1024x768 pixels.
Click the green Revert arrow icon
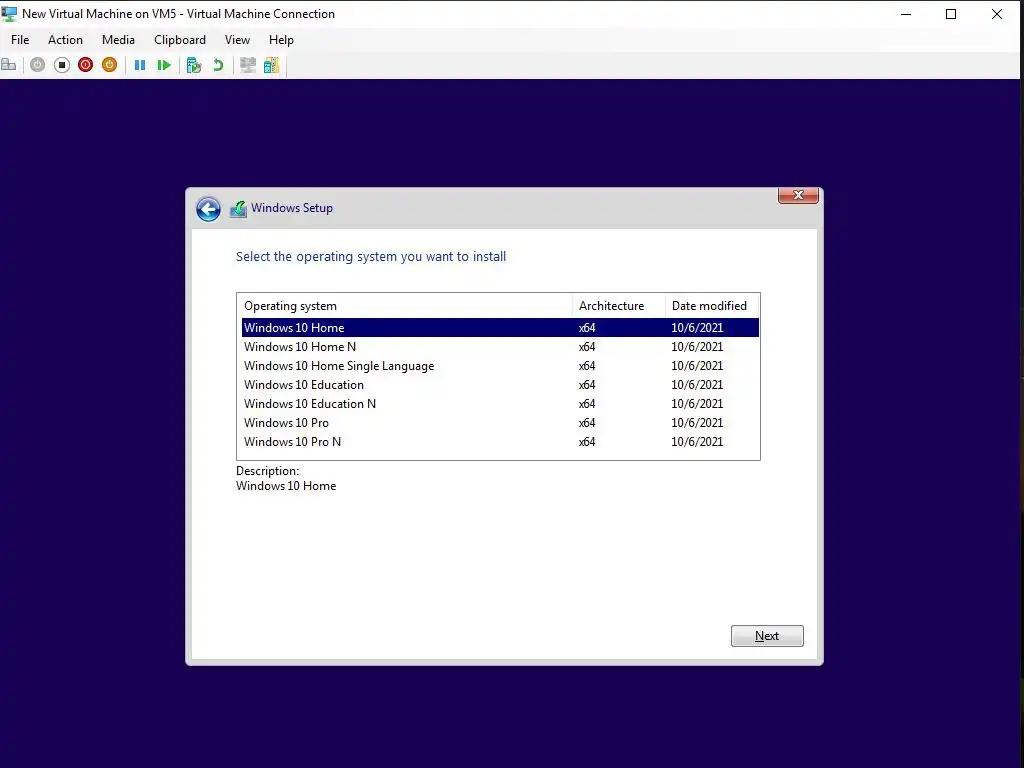pos(218,65)
